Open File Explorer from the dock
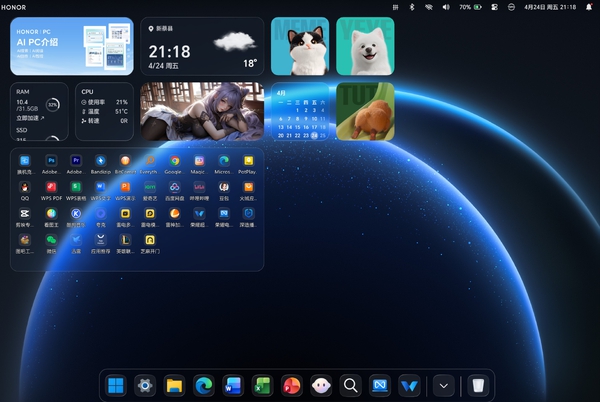 pyautogui.click(x=174, y=386)
